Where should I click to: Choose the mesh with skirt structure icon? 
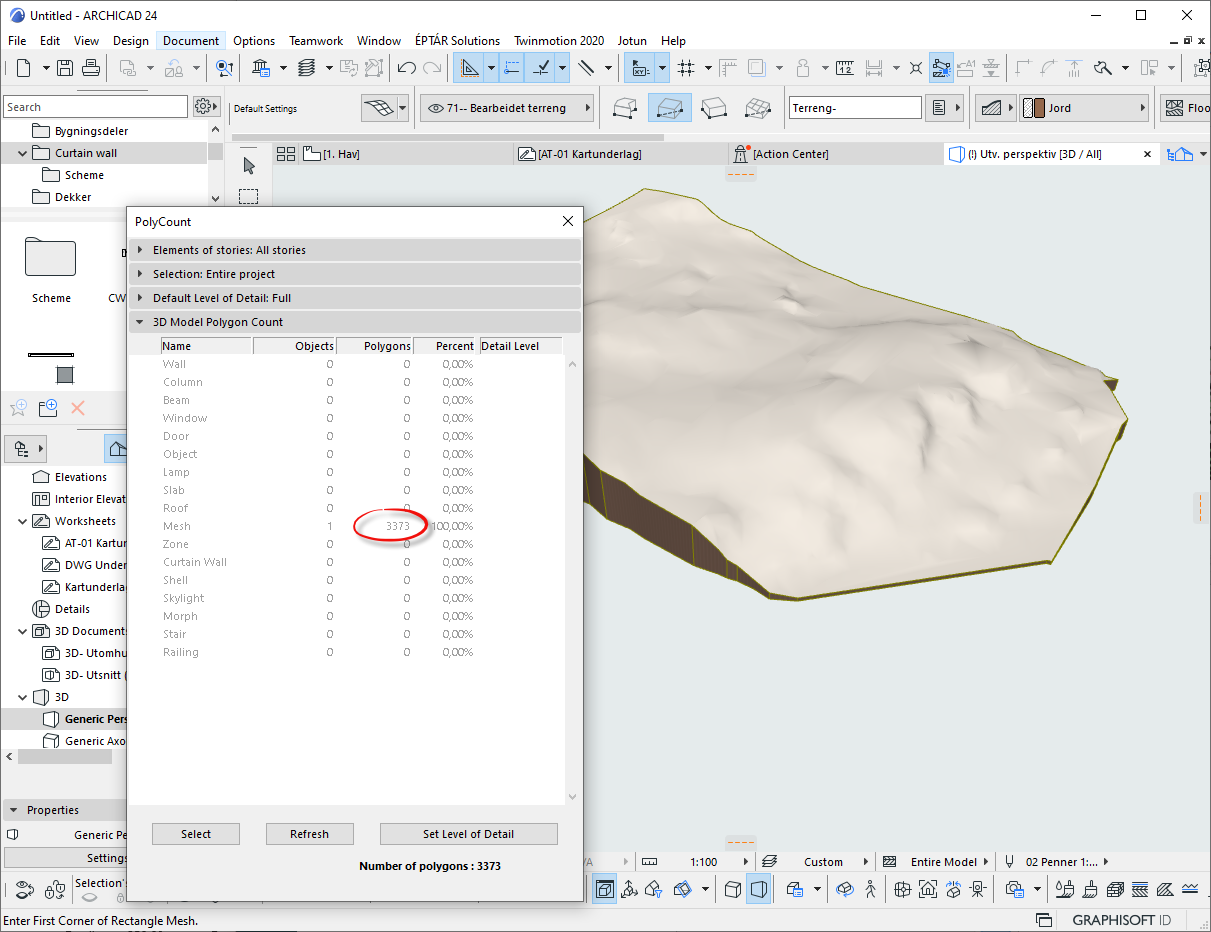click(669, 108)
